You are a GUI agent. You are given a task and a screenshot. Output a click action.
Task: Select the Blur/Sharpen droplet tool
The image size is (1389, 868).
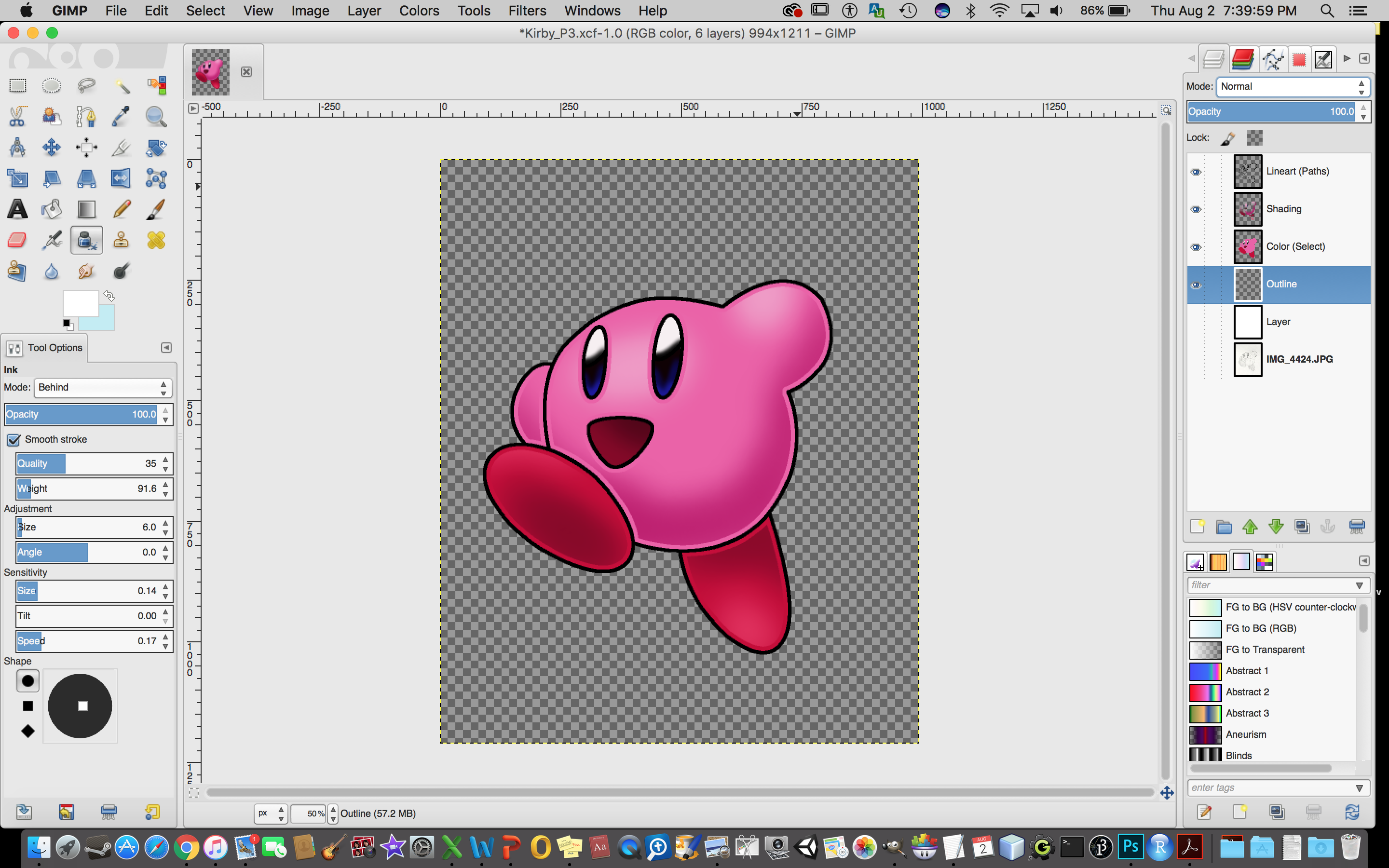(52, 271)
